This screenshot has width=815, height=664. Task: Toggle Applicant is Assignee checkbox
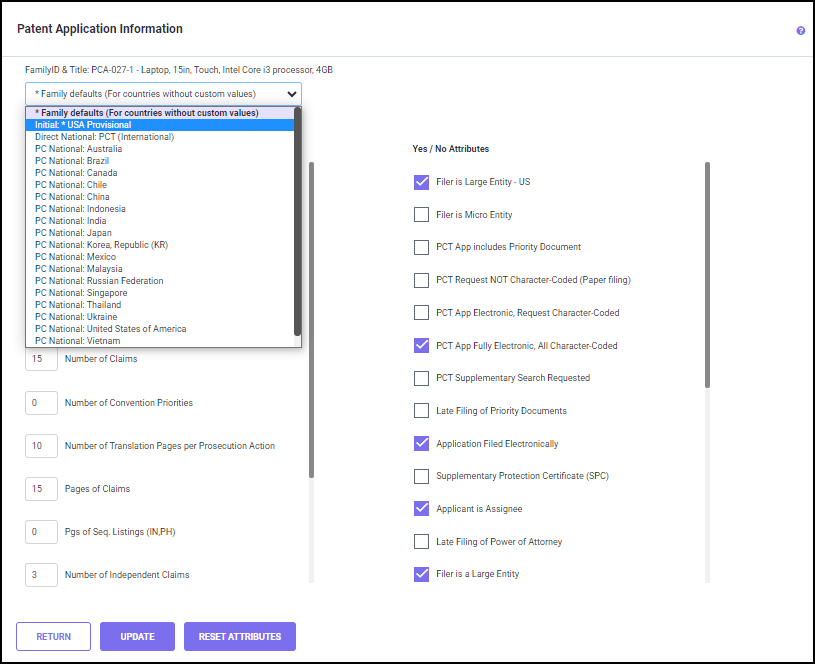421,508
